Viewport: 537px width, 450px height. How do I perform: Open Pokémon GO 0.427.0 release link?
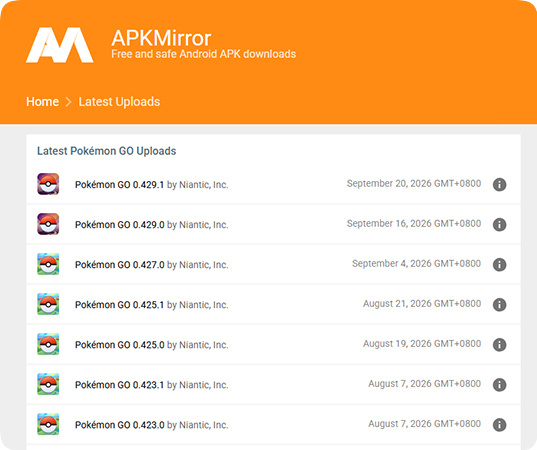(x=120, y=265)
